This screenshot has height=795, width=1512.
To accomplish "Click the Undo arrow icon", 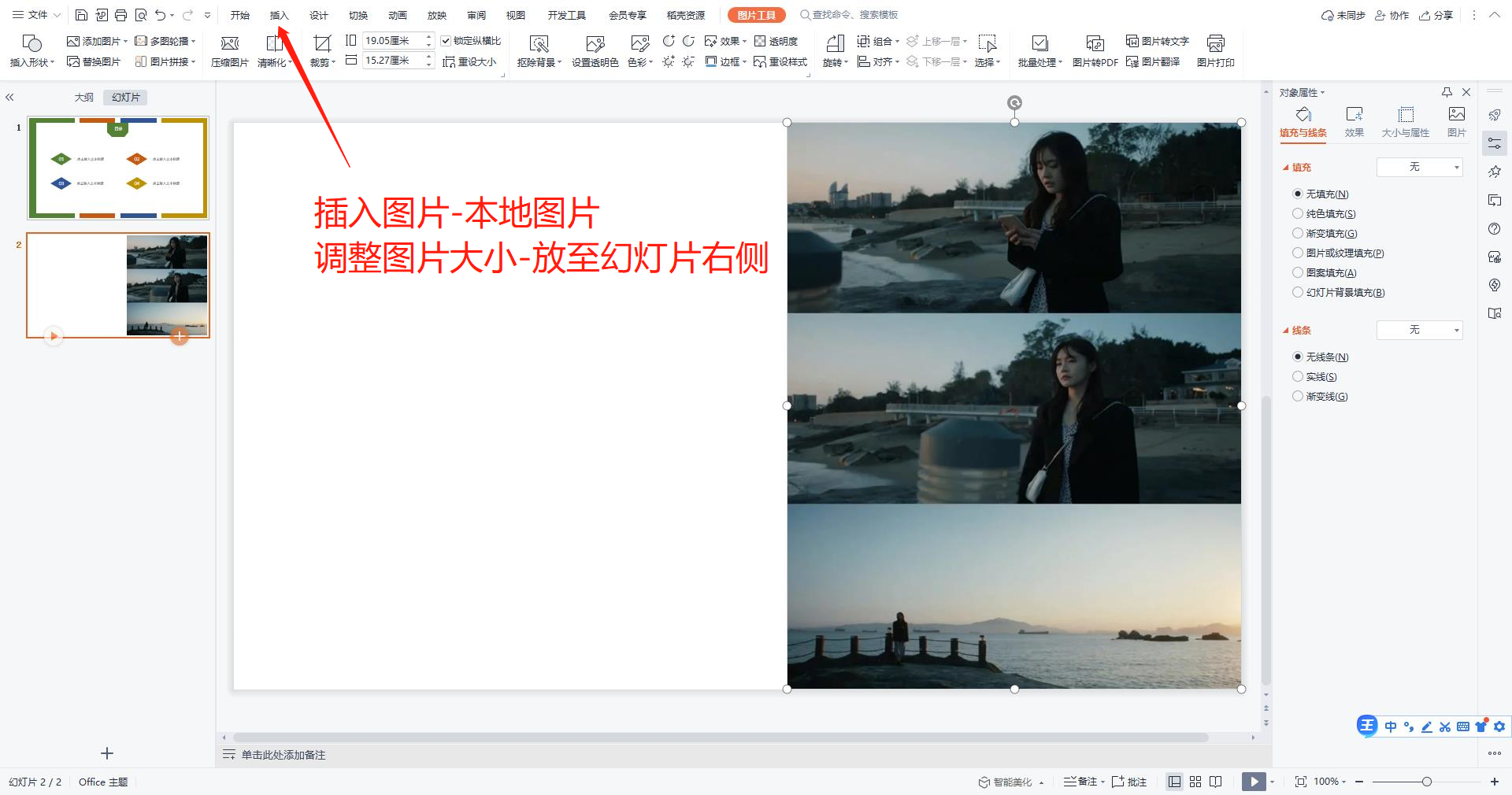I will [160, 15].
